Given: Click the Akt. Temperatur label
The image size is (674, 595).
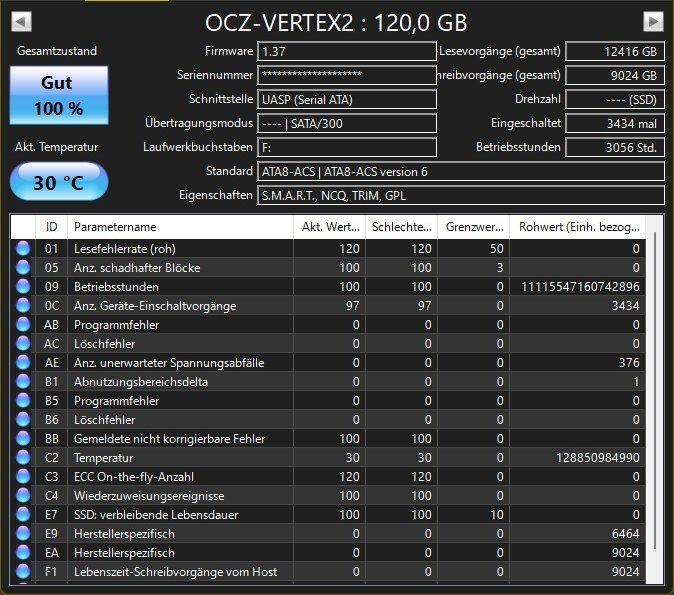Looking at the screenshot, I should [57, 147].
